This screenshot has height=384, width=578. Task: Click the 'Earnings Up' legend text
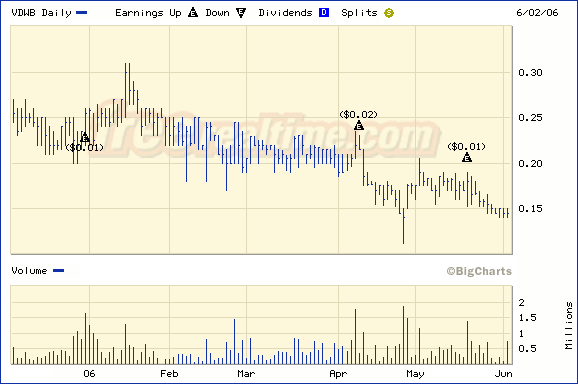point(148,13)
